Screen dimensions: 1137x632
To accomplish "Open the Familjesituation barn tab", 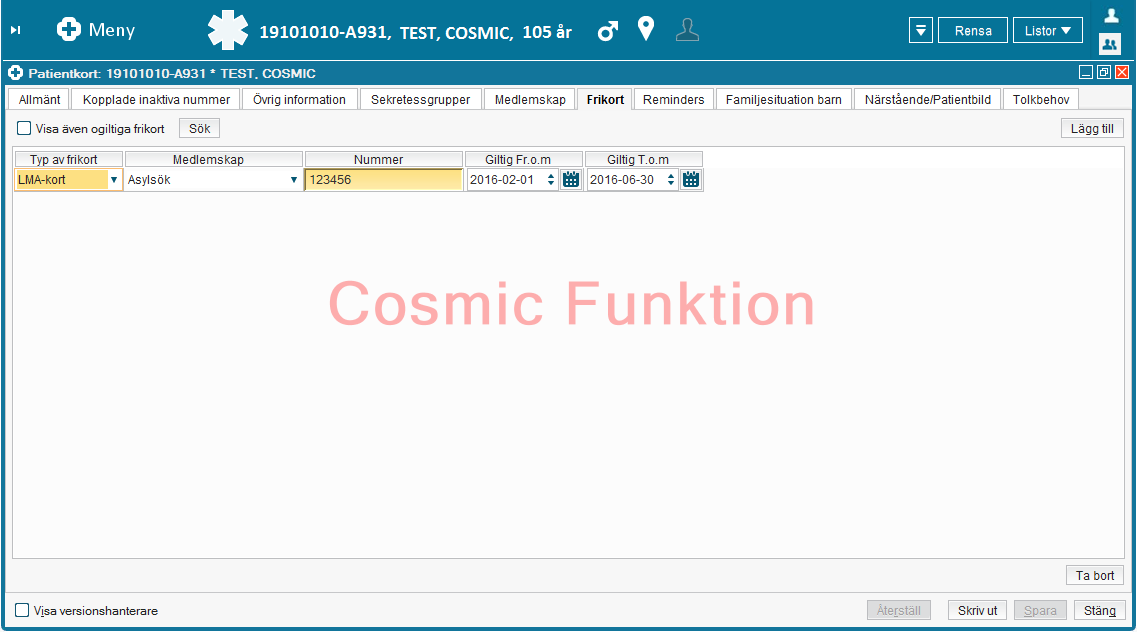I will coord(784,99).
